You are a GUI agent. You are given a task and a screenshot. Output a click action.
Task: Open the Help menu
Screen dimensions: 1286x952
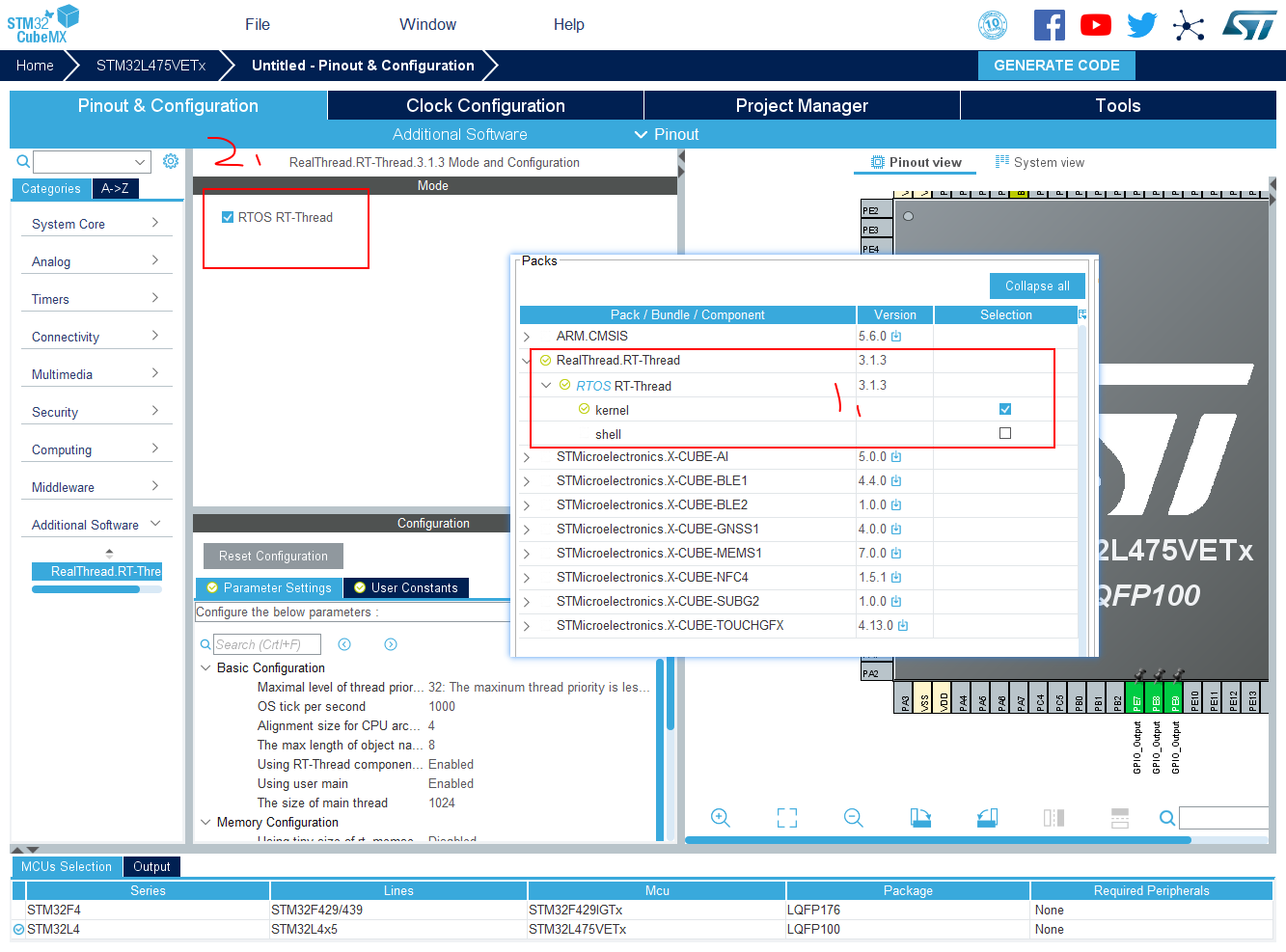[569, 25]
